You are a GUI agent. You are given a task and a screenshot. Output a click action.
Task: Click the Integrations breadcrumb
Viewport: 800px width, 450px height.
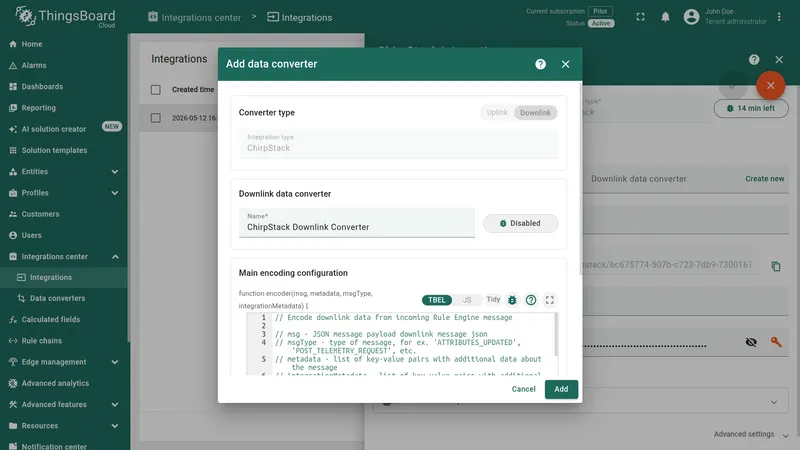coord(299,17)
